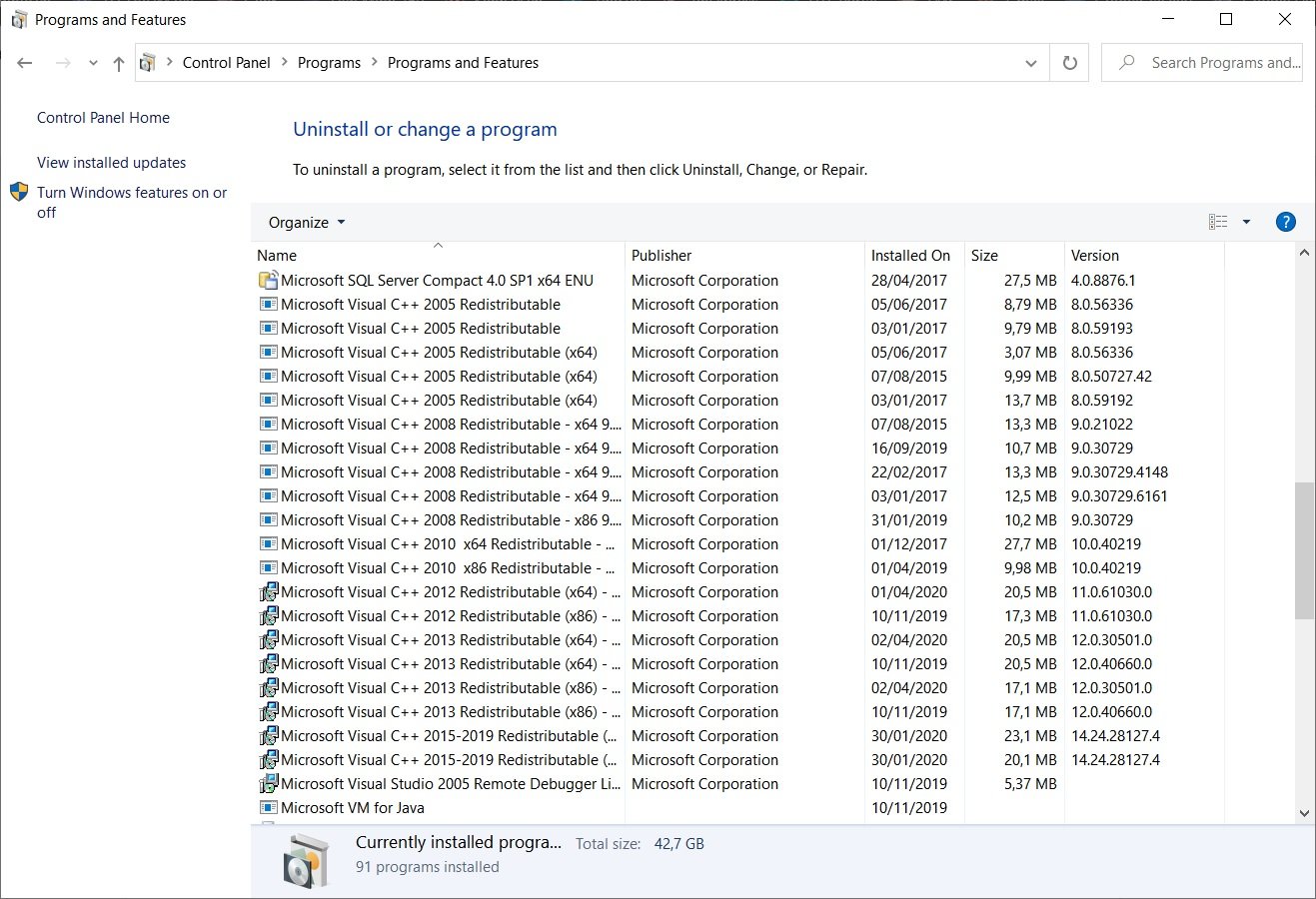Screen dimensions: 1316x899
Task: Sort by the Size column header
Action: [1014, 256]
